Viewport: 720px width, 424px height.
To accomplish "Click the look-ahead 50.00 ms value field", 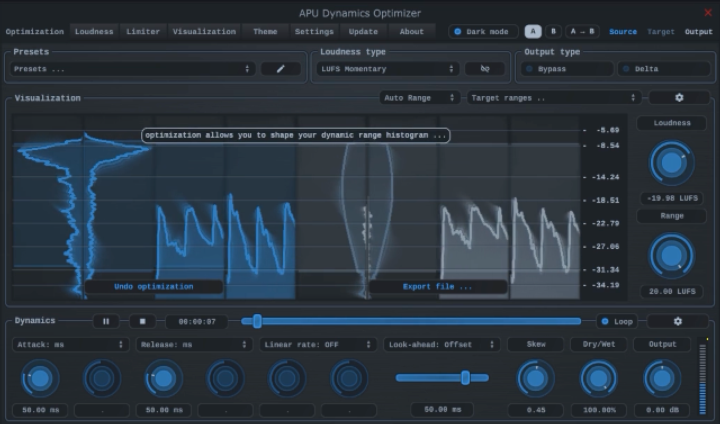I will click(442, 409).
